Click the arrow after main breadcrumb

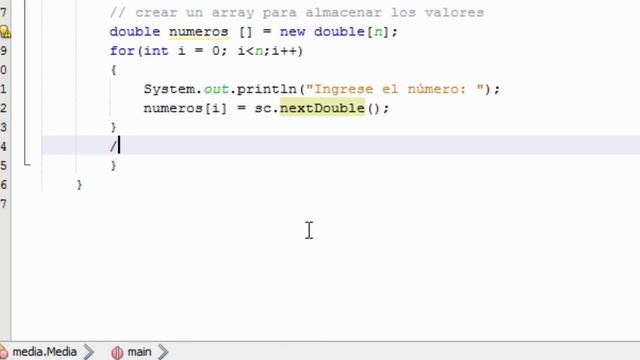click(163, 352)
